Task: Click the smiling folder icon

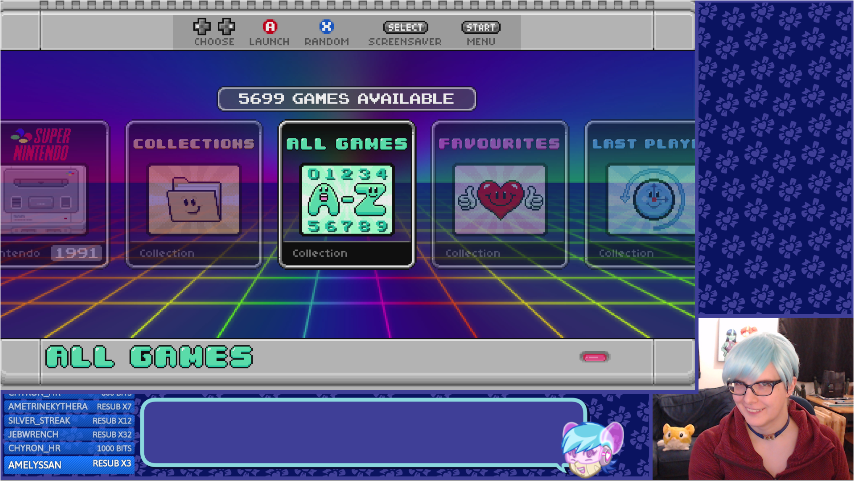Action: [194, 200]
